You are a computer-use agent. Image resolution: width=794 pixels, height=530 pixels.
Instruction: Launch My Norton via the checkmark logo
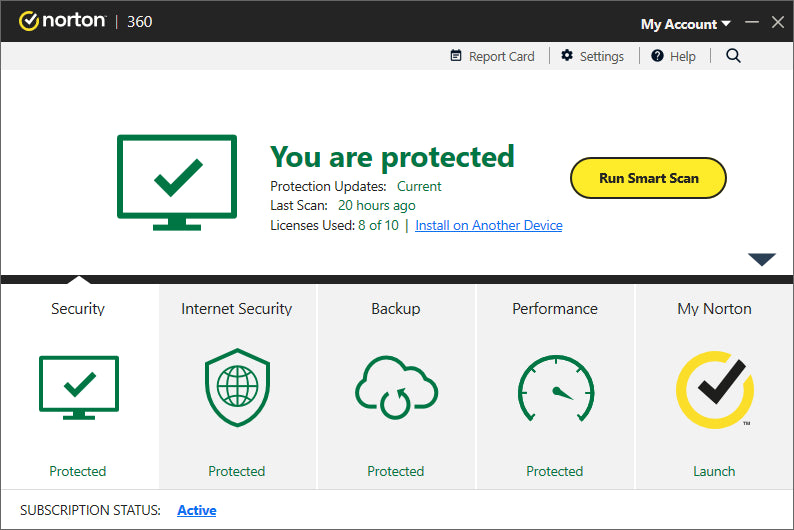coord(714,388)
